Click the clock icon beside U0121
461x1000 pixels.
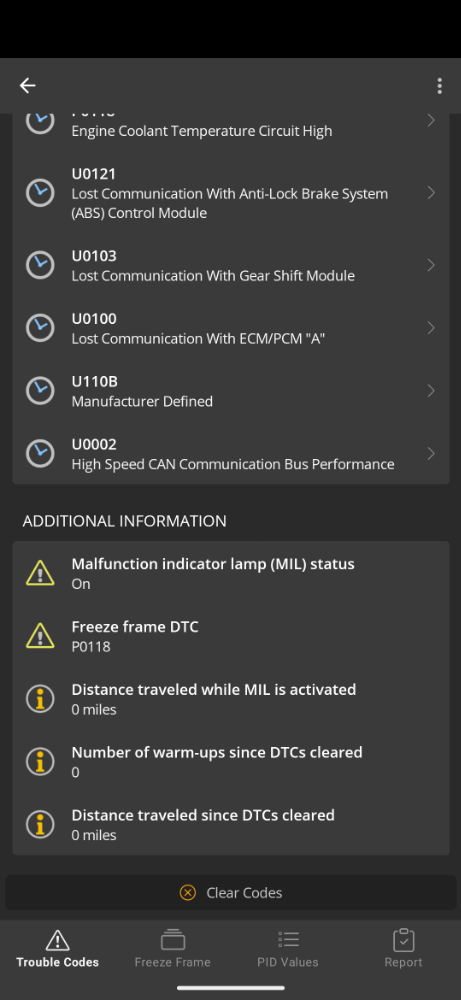[x=40, y=193]
